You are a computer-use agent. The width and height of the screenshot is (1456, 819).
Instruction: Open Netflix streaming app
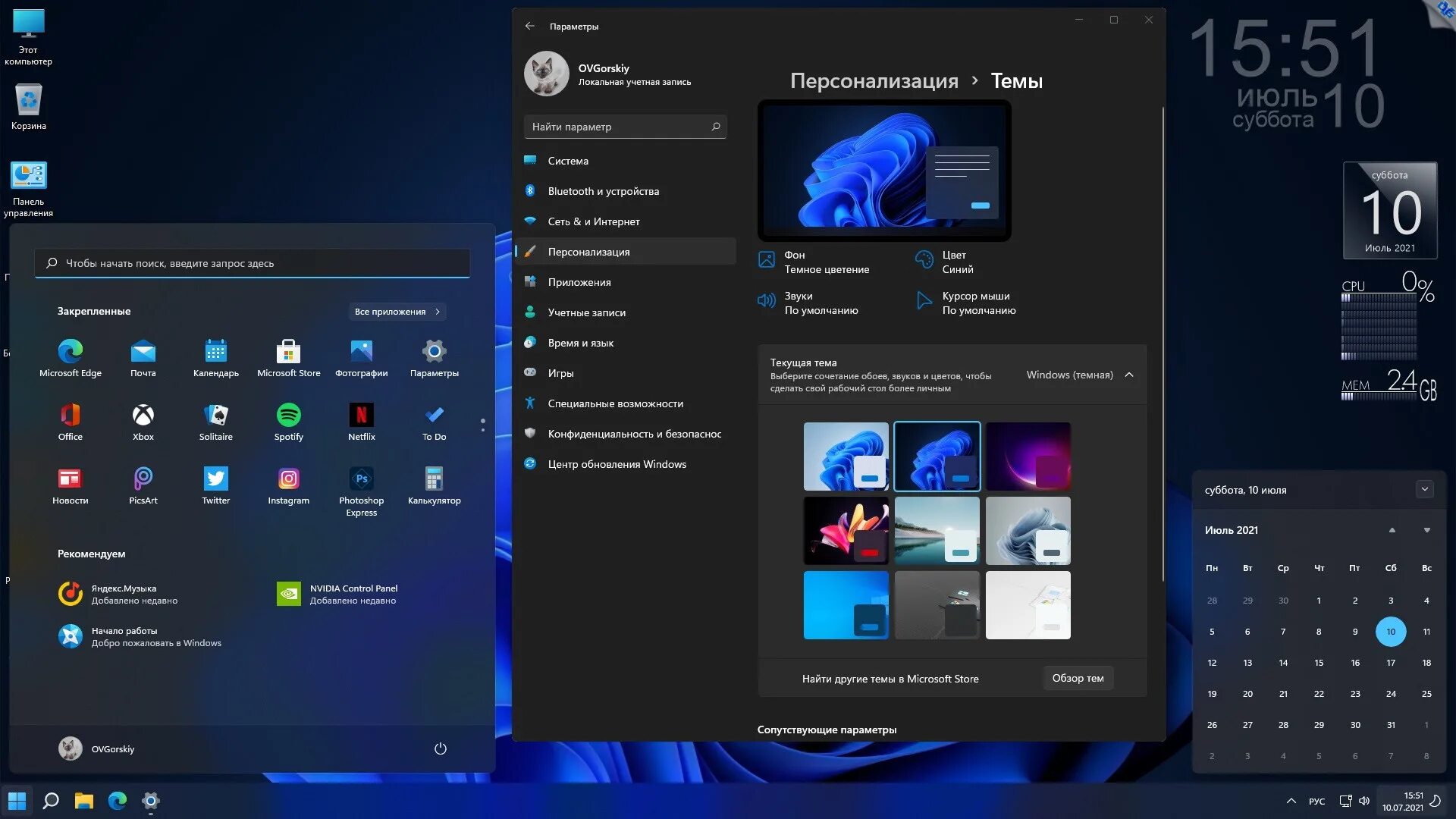361,420
